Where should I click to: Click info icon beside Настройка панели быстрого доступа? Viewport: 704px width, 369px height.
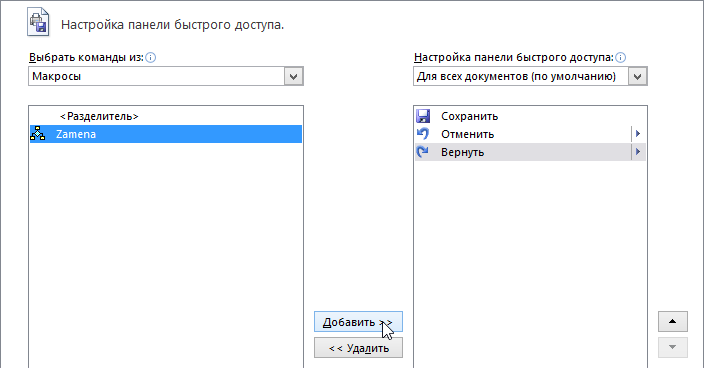(620, 57)
